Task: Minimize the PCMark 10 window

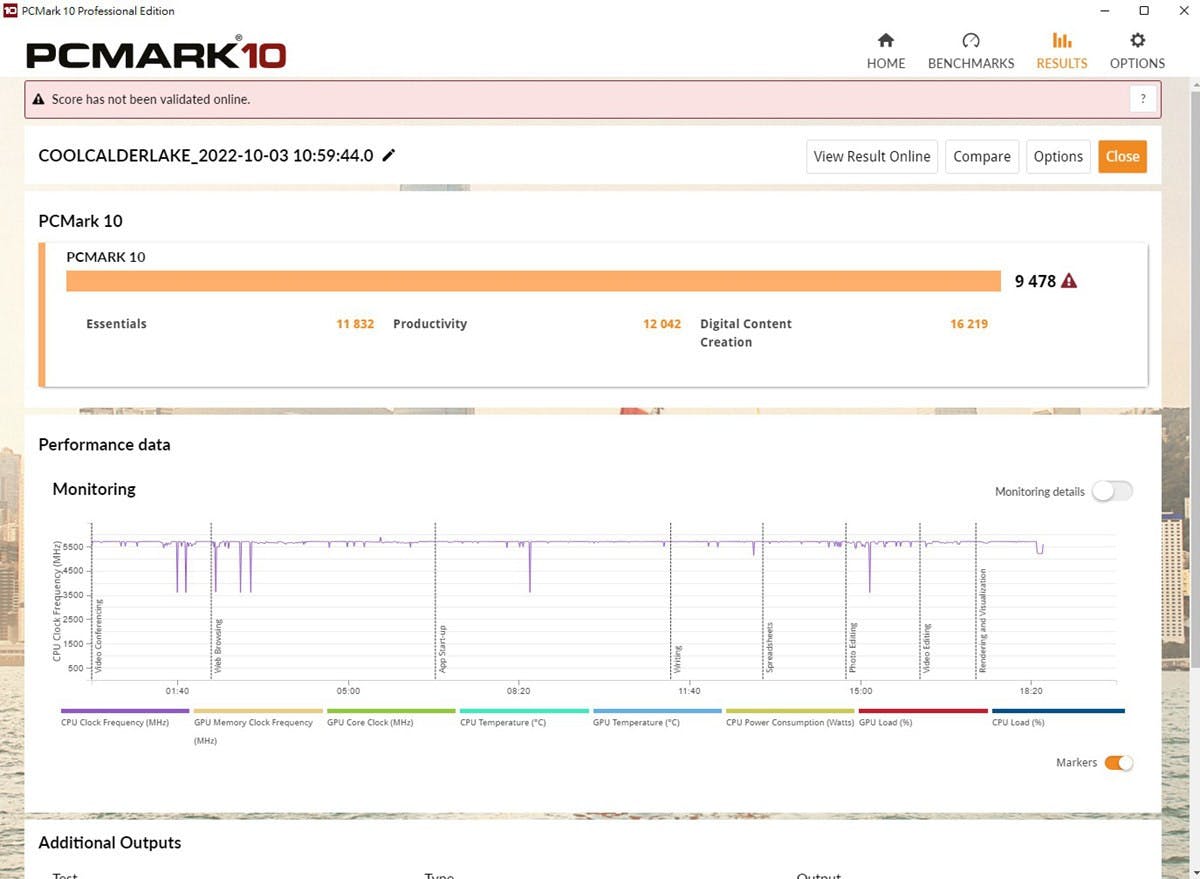Action: pyautogui.click(x=1106, y=11)
